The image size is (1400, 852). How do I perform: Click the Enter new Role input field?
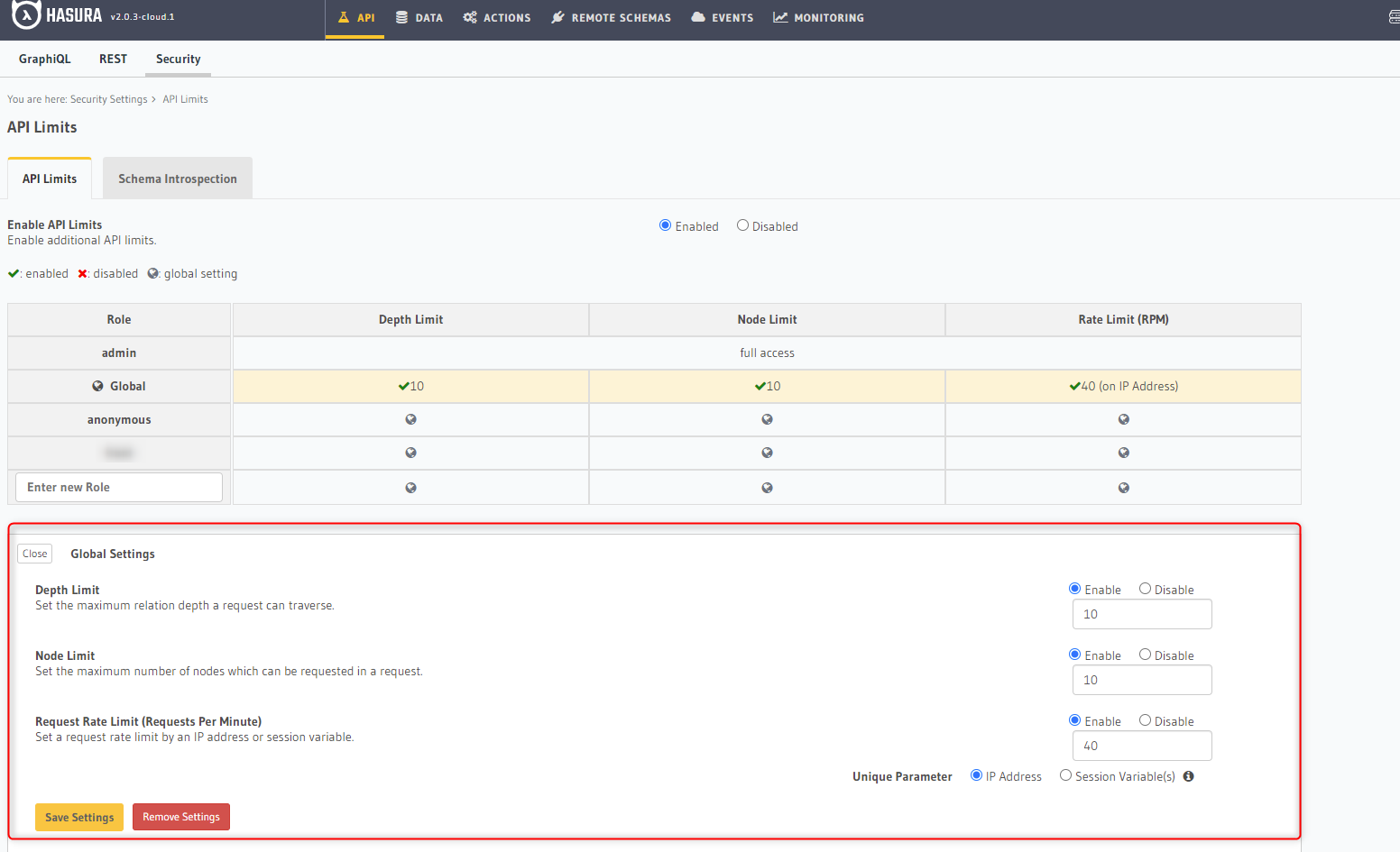(118, 486)
